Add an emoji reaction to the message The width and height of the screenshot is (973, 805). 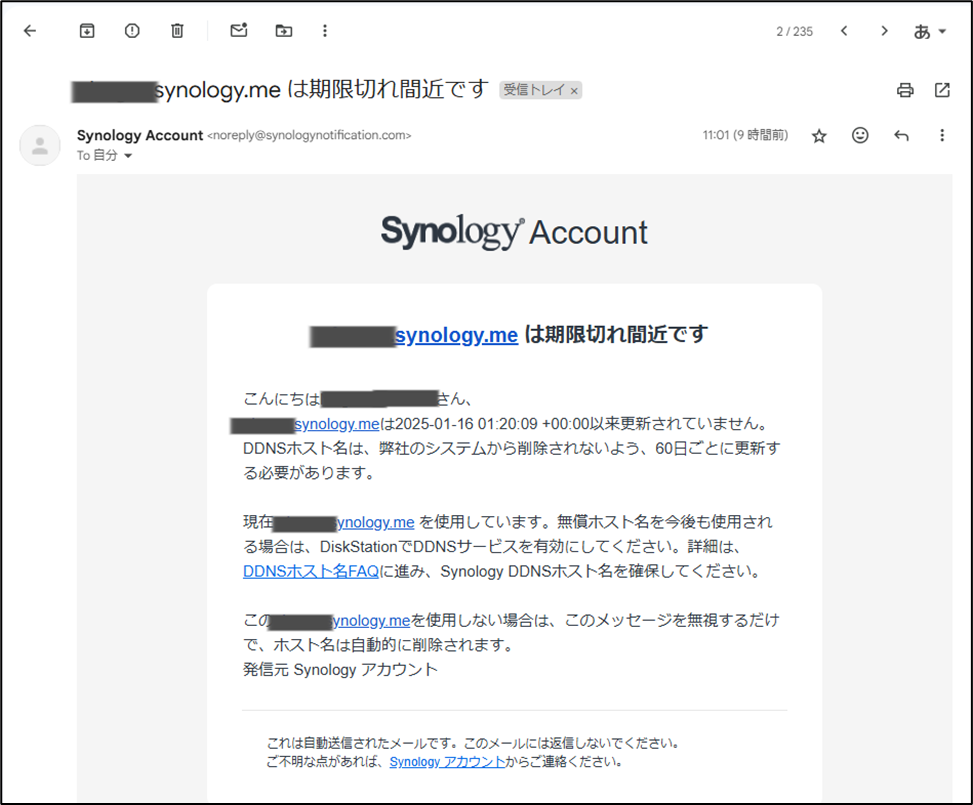coord(860,135)
